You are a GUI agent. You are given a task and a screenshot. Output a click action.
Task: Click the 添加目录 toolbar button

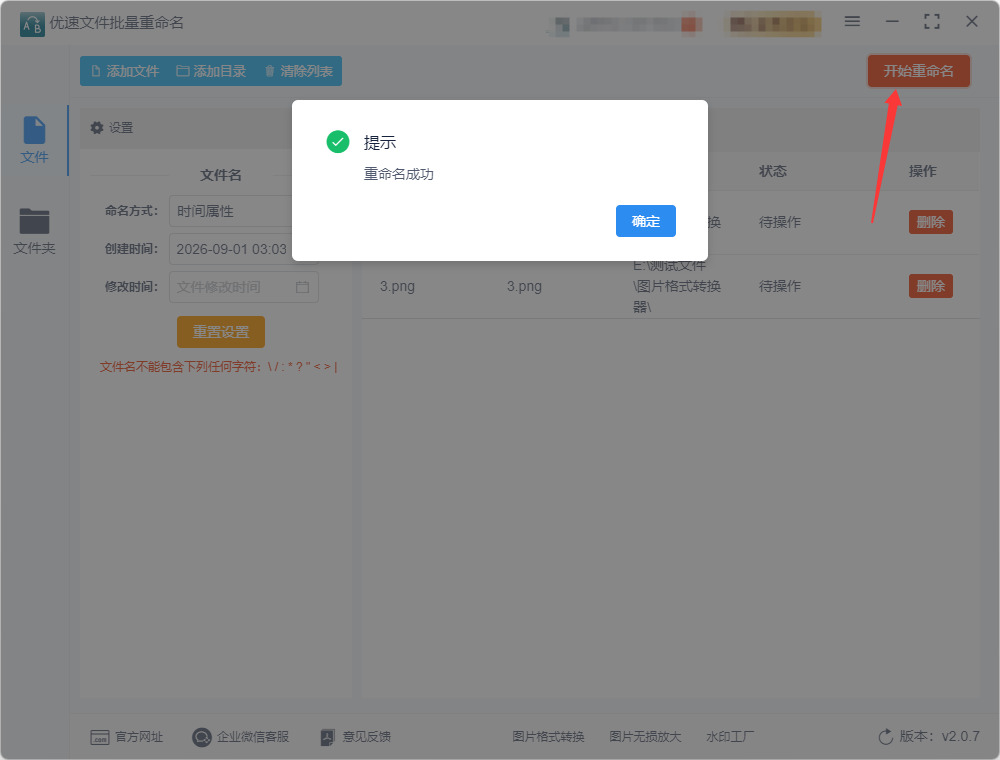(211, 71)
